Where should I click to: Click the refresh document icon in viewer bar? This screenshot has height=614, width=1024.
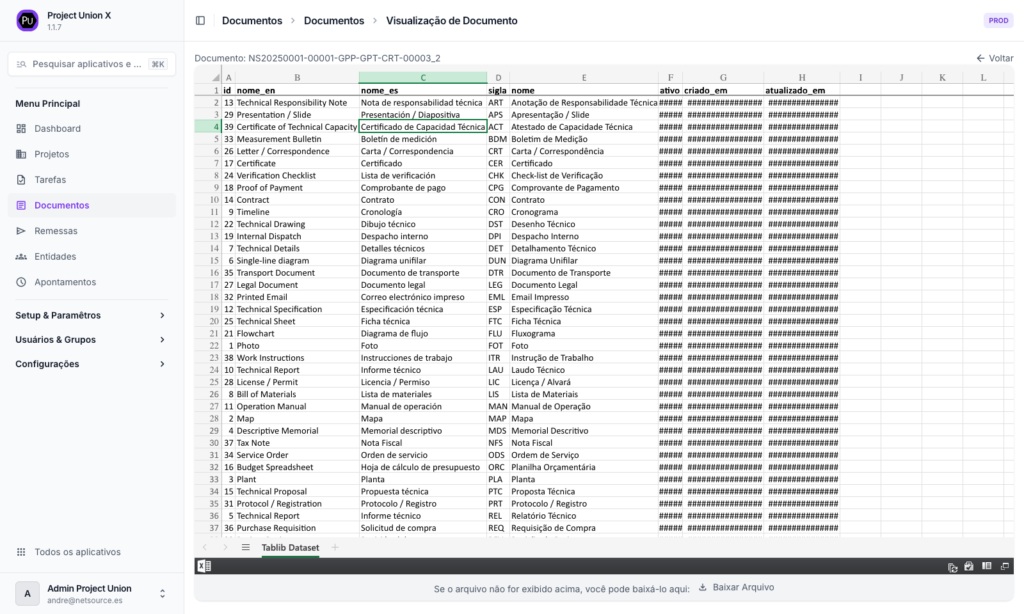tap(952, 567)
